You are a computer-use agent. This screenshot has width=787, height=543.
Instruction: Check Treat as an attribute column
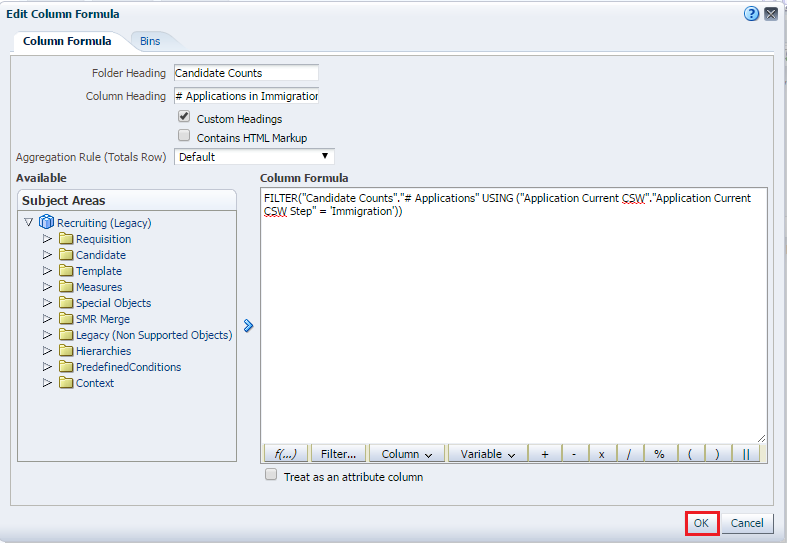[271, 475]
